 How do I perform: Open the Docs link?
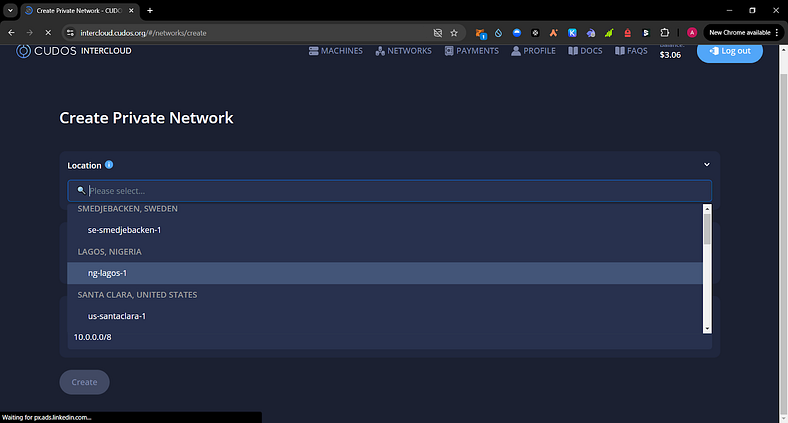[585, 51]
